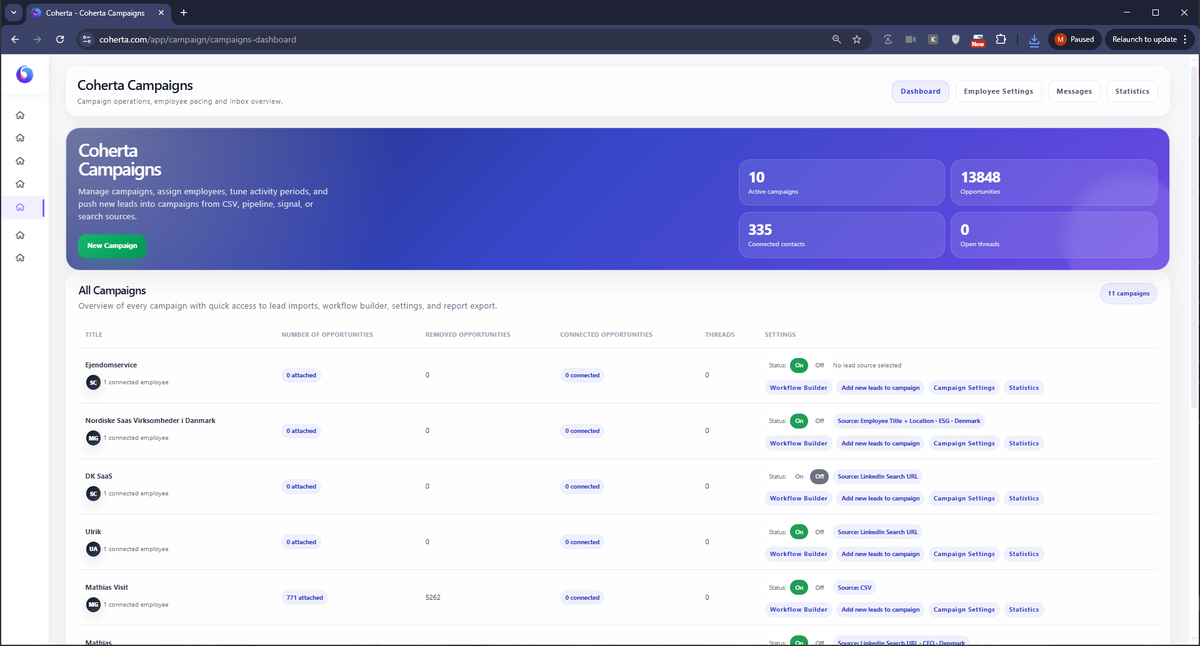The height and width of the screenshot is (646, 1200).
Task: Open Chrome menu via Relaunch to update
Action: 1148,39
